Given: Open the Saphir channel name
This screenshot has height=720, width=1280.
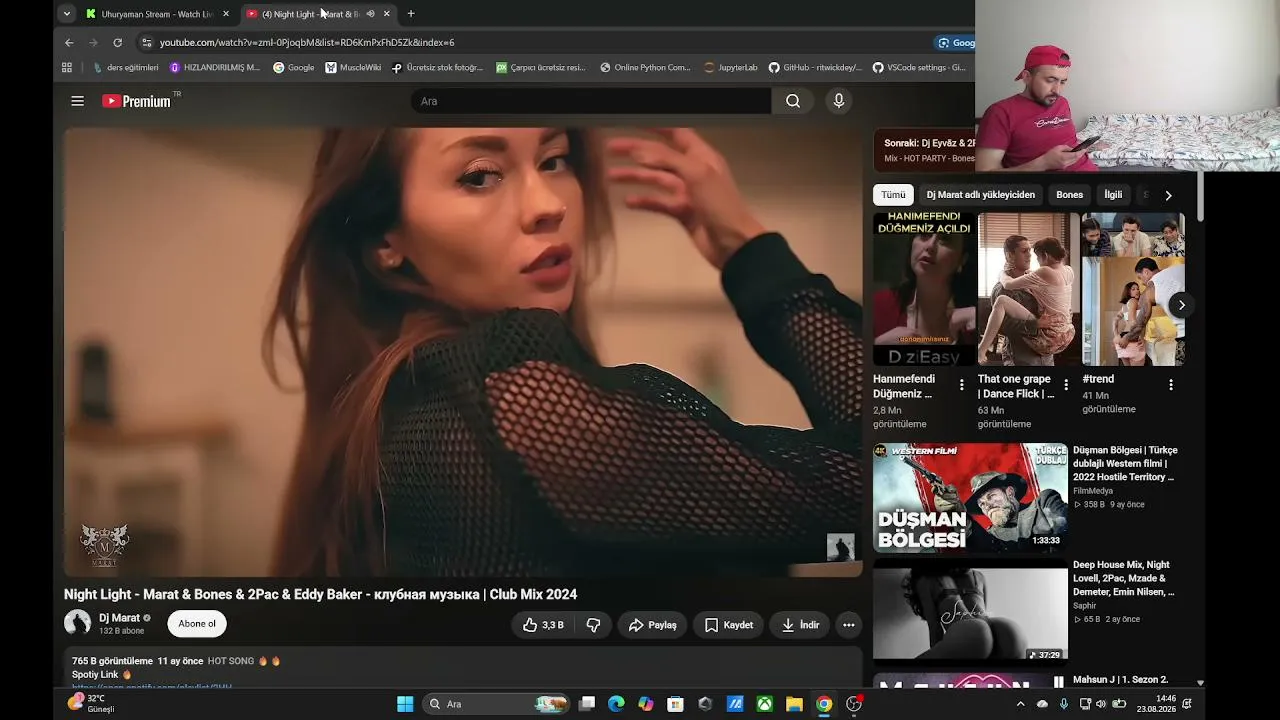Looking at the screenshot, I should (1085, 606).
